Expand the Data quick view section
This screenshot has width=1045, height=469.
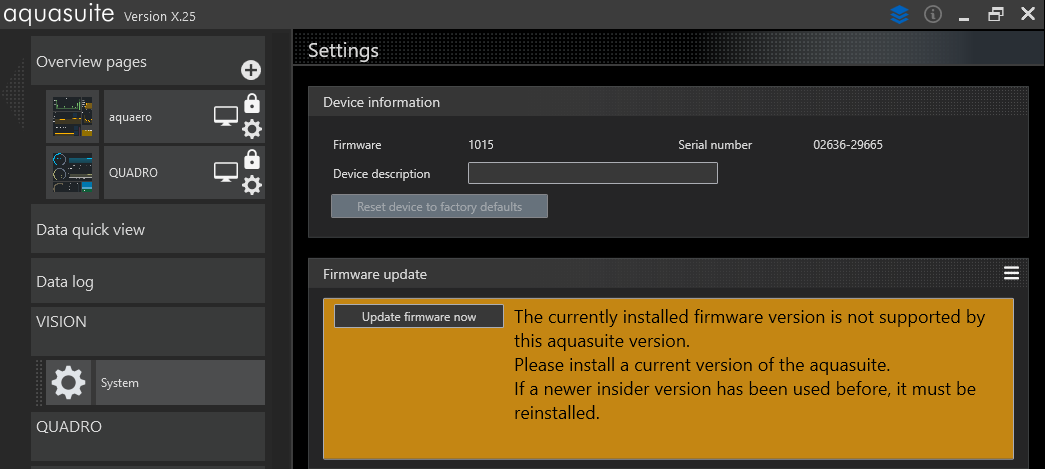(148, 230)
